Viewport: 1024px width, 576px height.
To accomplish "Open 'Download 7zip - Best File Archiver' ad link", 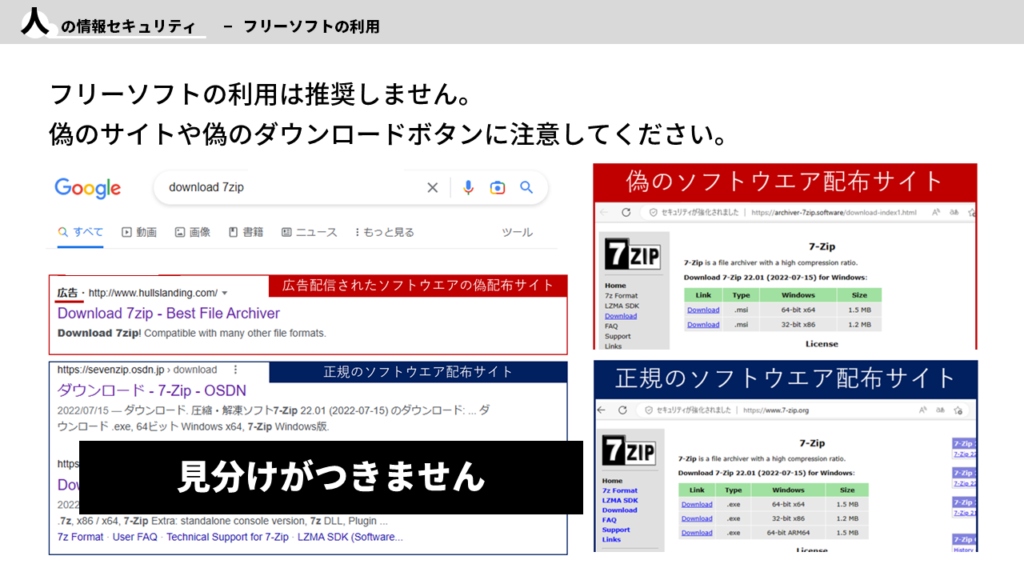I will coord(168,313).
